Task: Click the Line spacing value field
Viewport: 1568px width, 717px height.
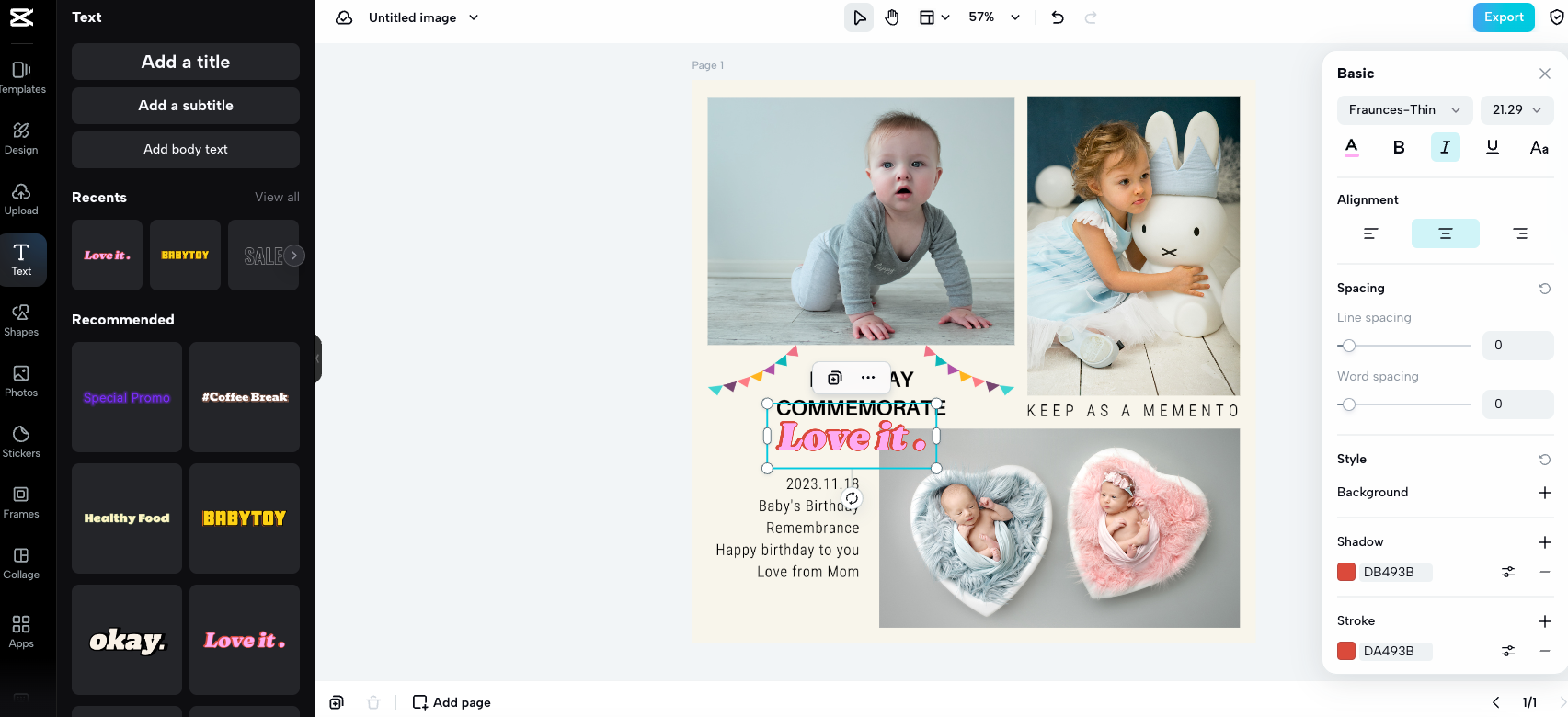Action: 1518,346
